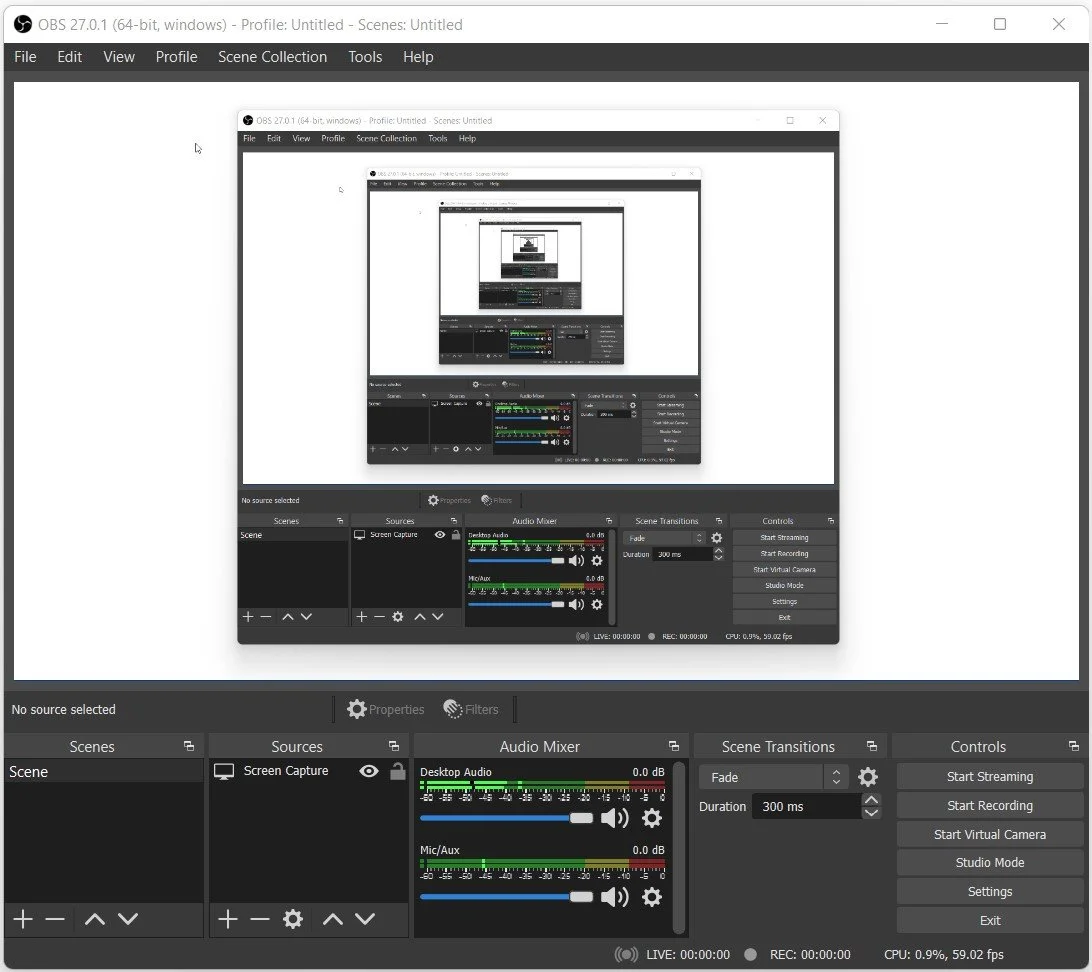Viewport: 1092px width, 972px height.
Task: Open Desktop Audio settings gear
Action: (652, 818)
